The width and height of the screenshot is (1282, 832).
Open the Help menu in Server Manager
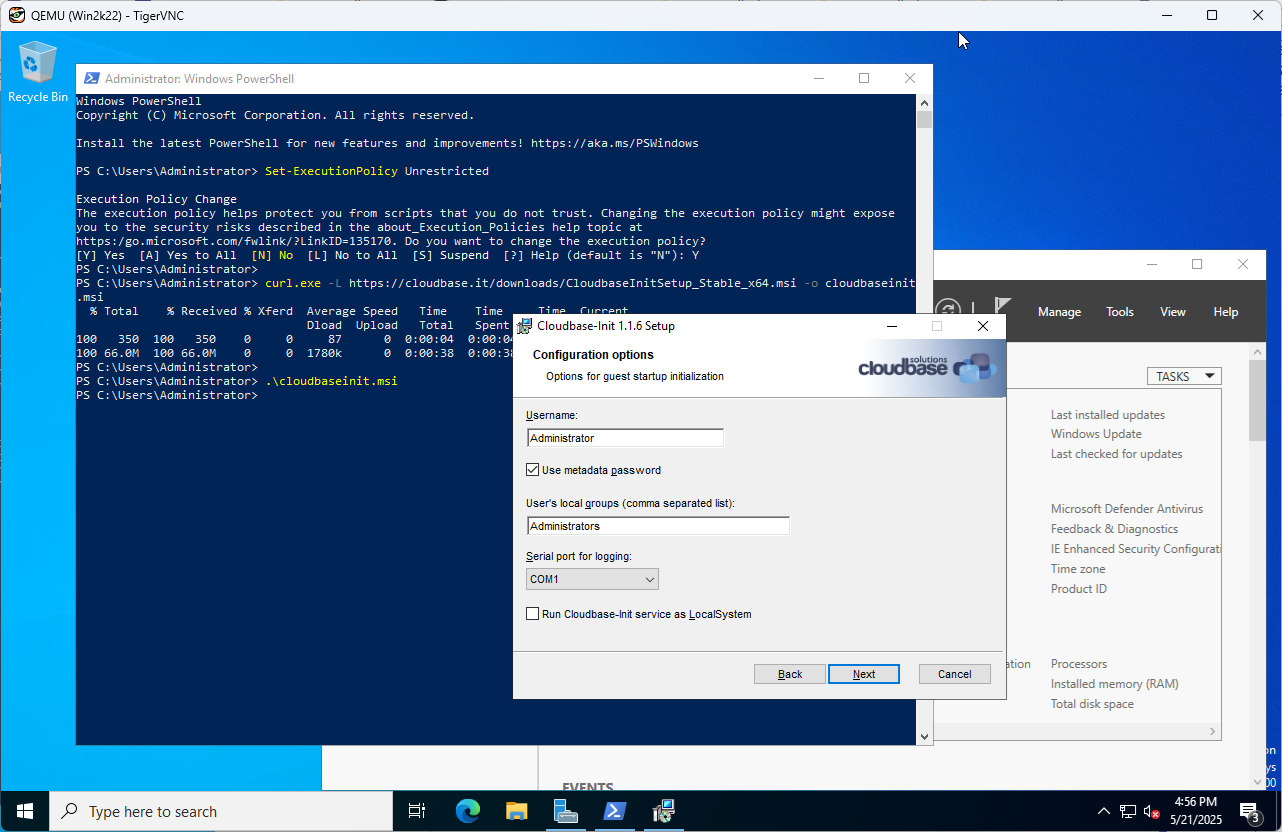[x=1226, y=312]
